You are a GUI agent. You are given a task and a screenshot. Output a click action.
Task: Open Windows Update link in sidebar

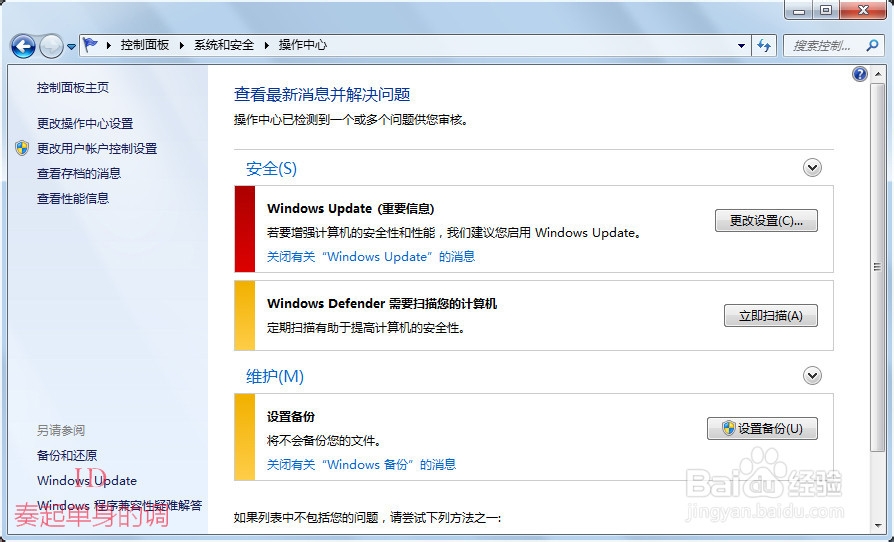click(x=87, y=480)
